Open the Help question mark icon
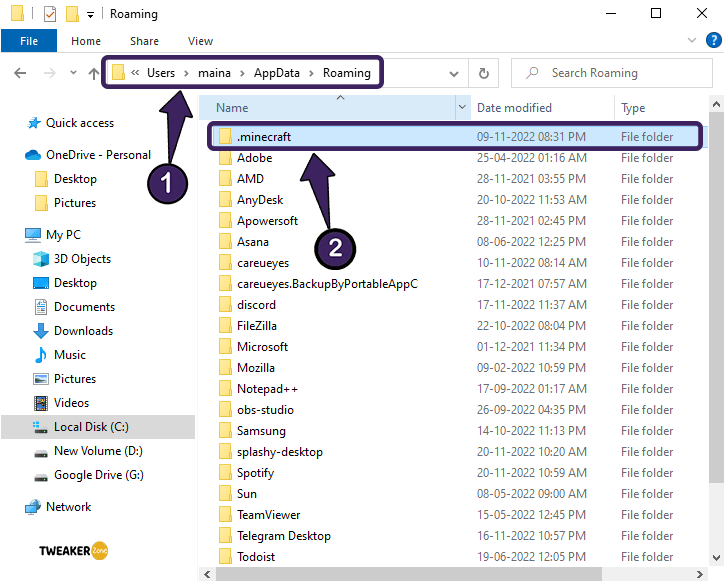This screenshot has width=724, height=581. (713, 40)
